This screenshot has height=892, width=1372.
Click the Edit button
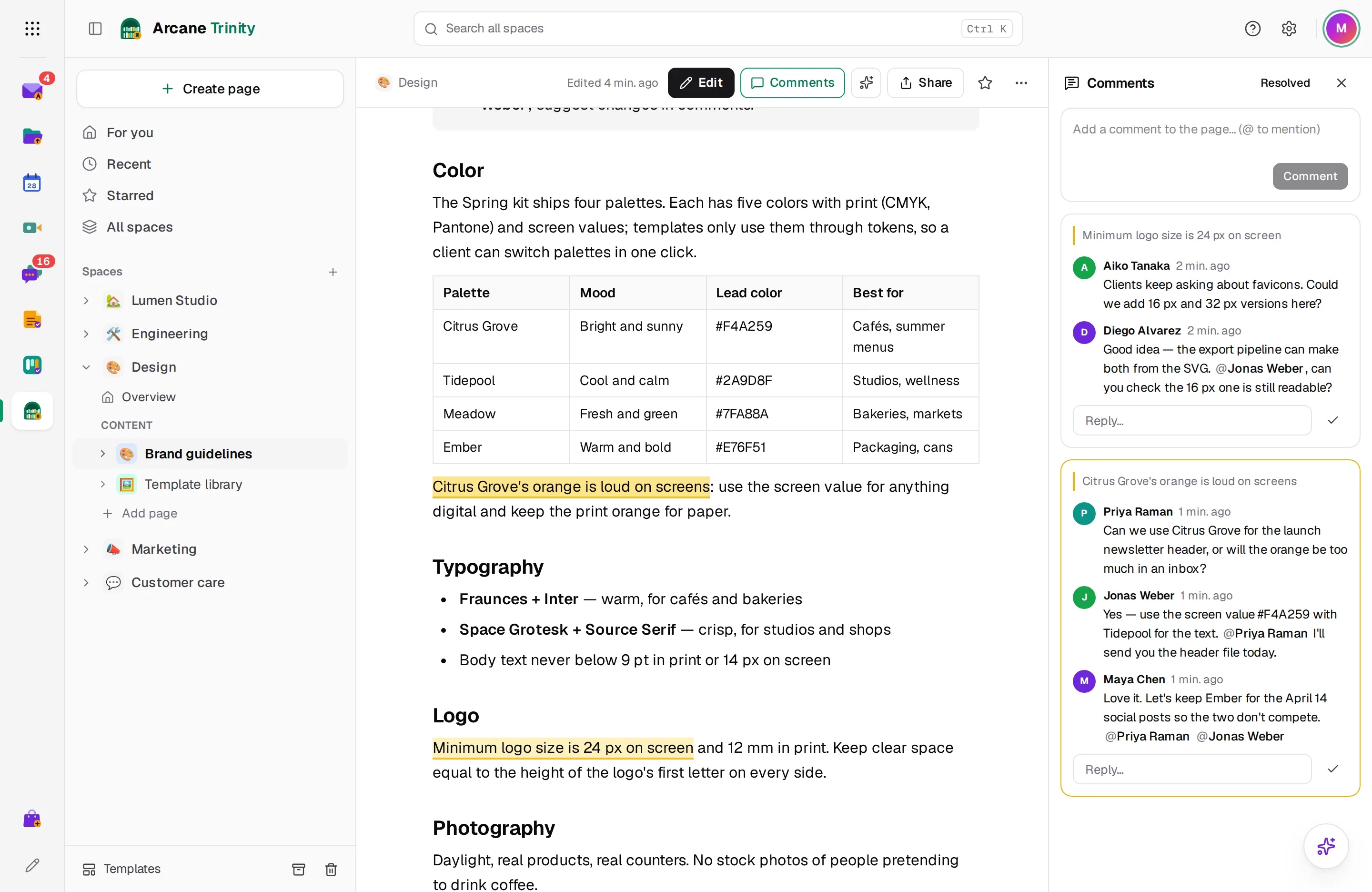(700, 82)
